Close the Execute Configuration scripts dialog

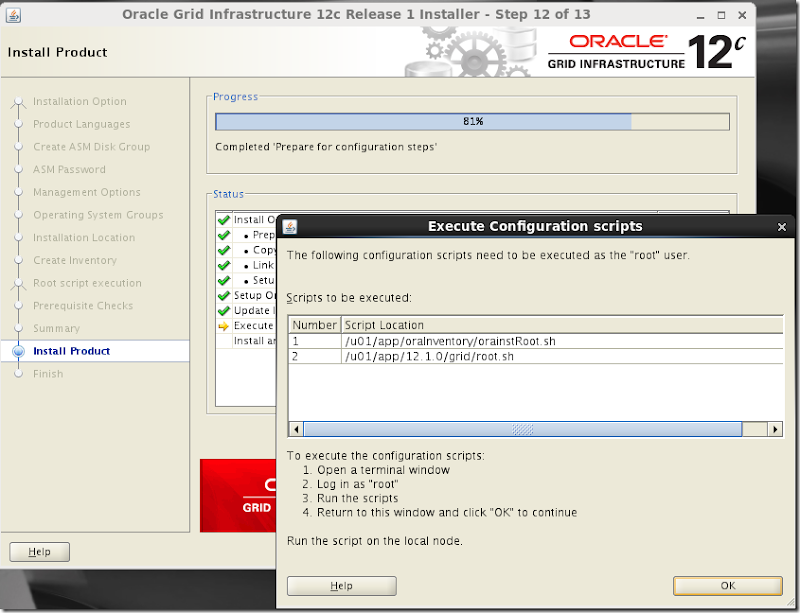pos(782,227)
